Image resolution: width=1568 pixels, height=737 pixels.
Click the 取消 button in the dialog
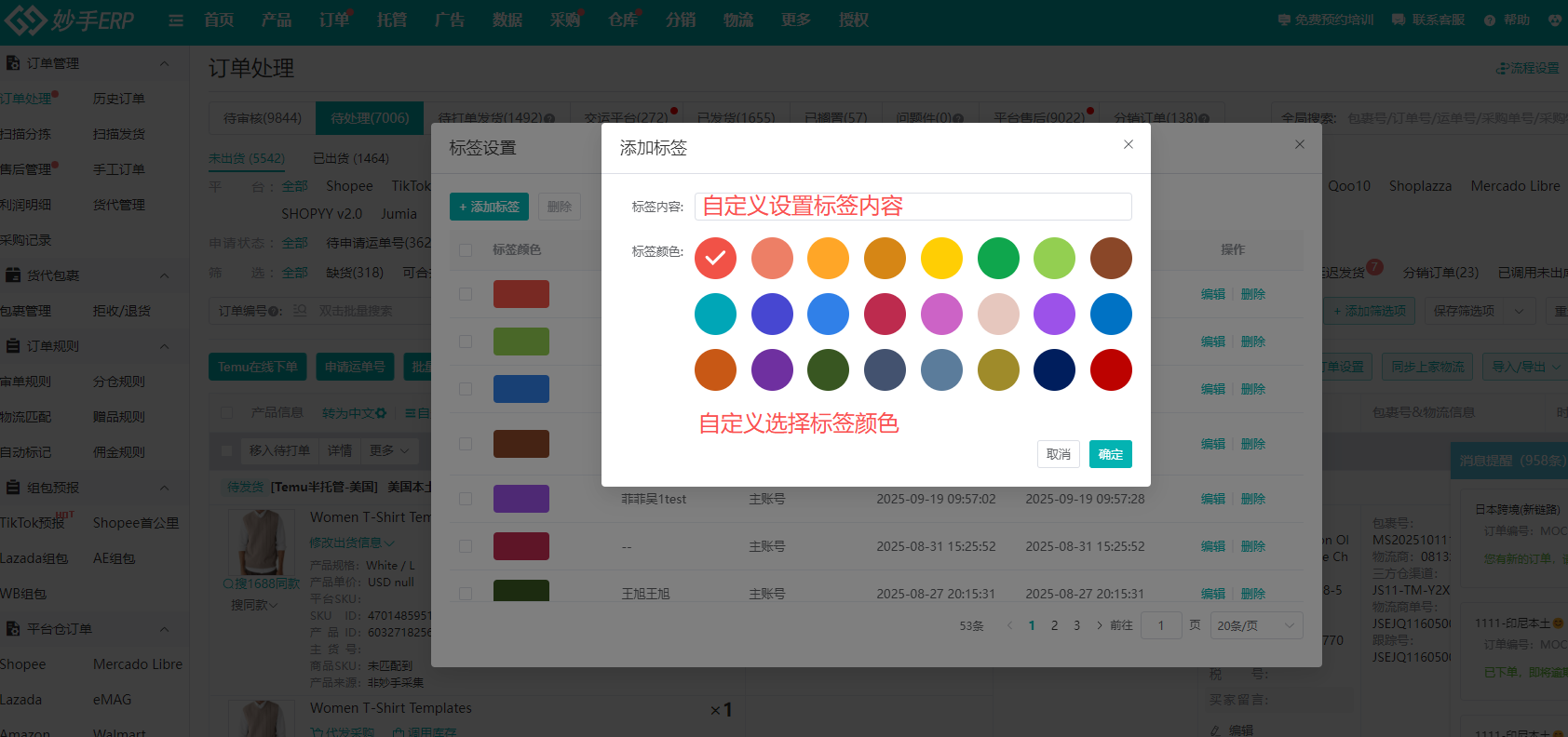[x=1058, y=454]
